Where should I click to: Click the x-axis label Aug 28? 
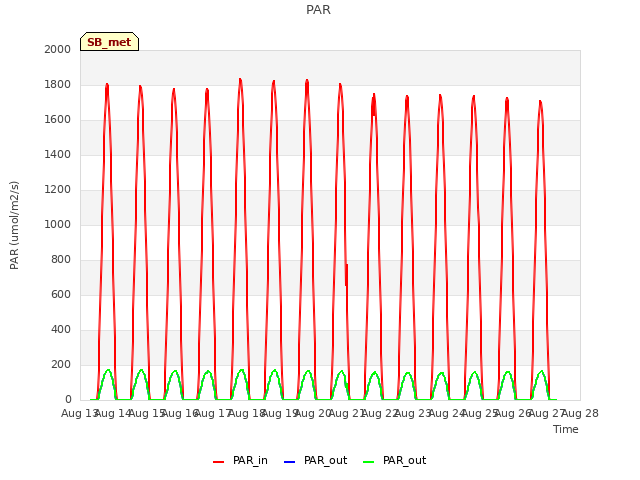(580, 413)
